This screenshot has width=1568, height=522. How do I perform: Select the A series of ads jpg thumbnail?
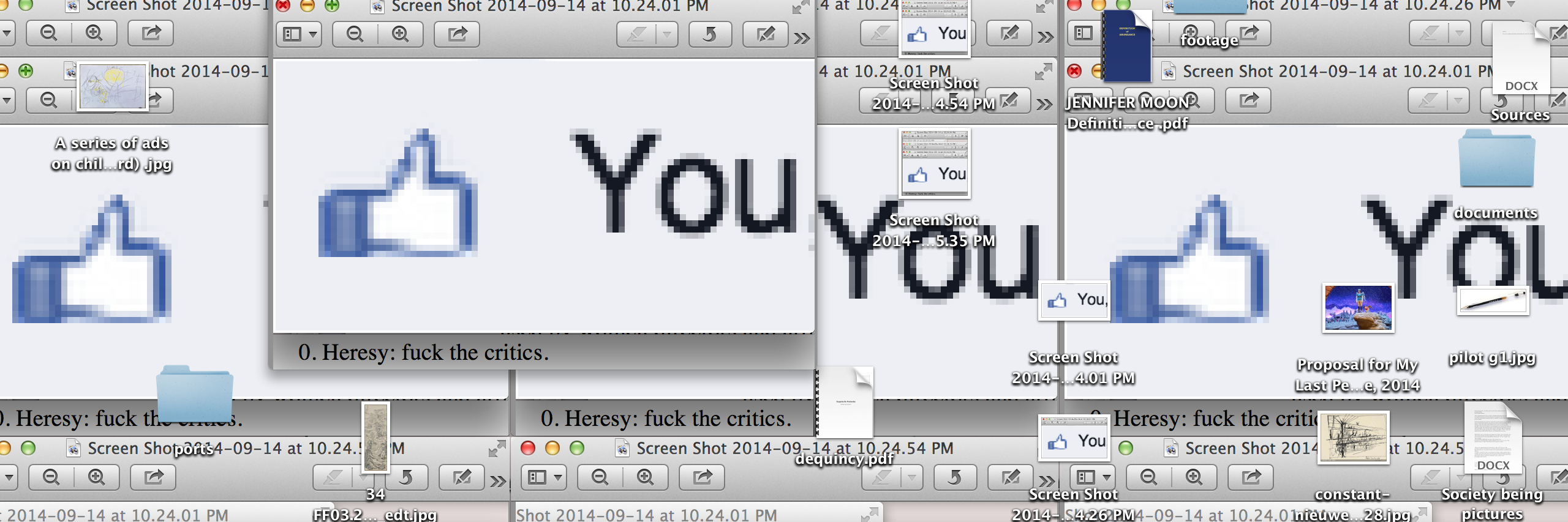pyautogui.click(x=112, y=86)
